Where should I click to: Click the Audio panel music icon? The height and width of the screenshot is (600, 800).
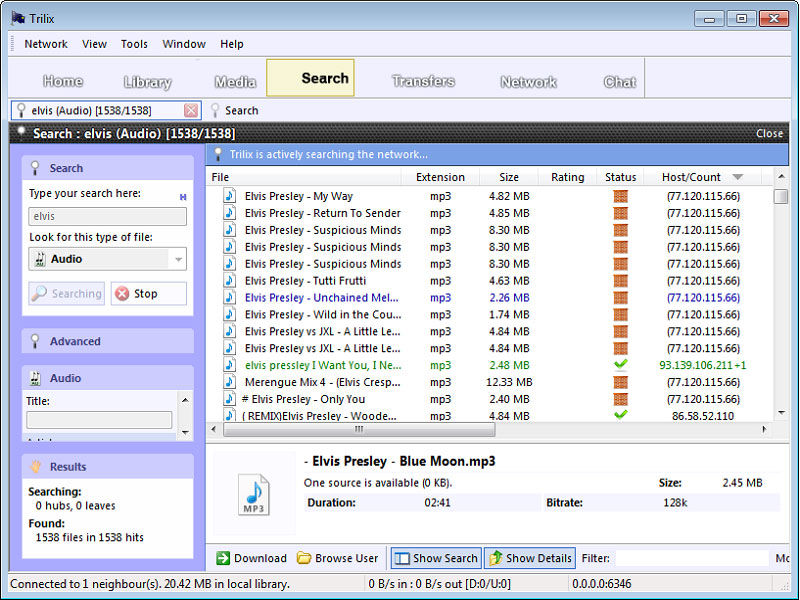click(35, 378)
